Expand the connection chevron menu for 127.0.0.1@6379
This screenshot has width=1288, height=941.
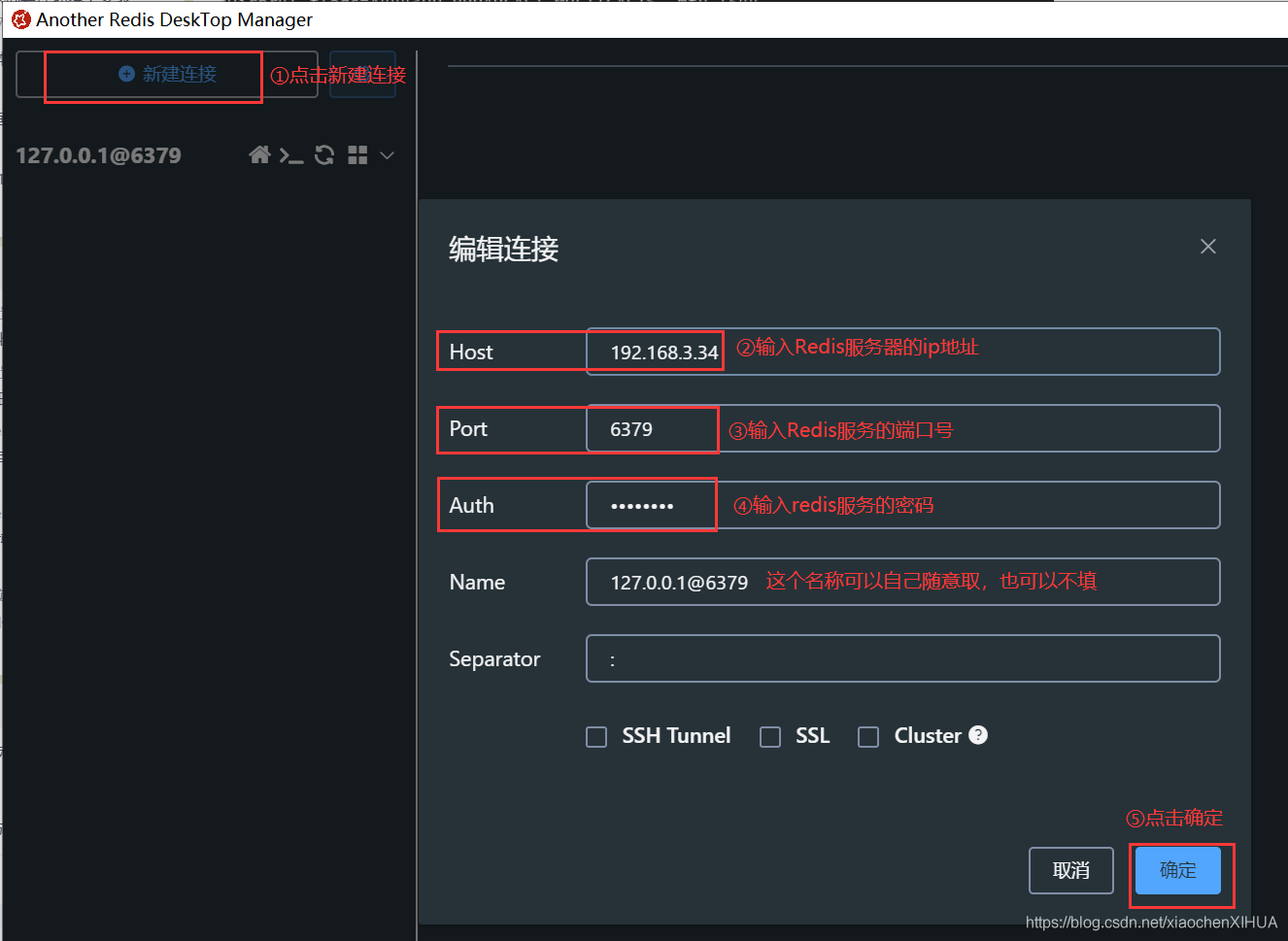(388, 155)
